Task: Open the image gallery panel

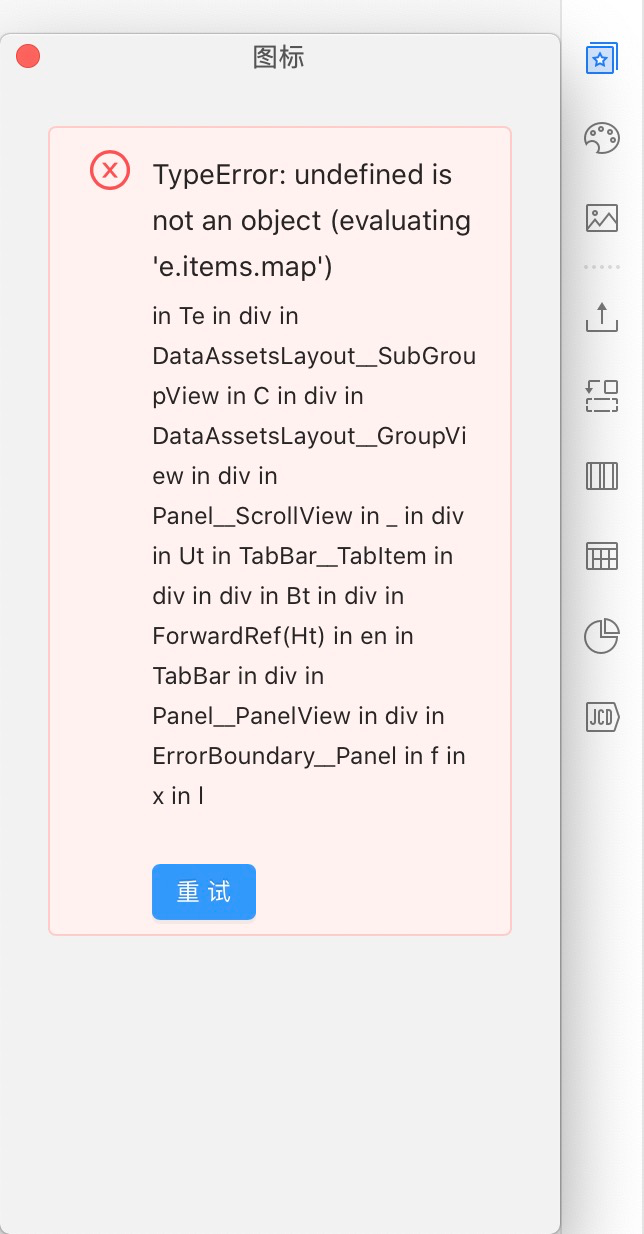Action: pos(601,217)
